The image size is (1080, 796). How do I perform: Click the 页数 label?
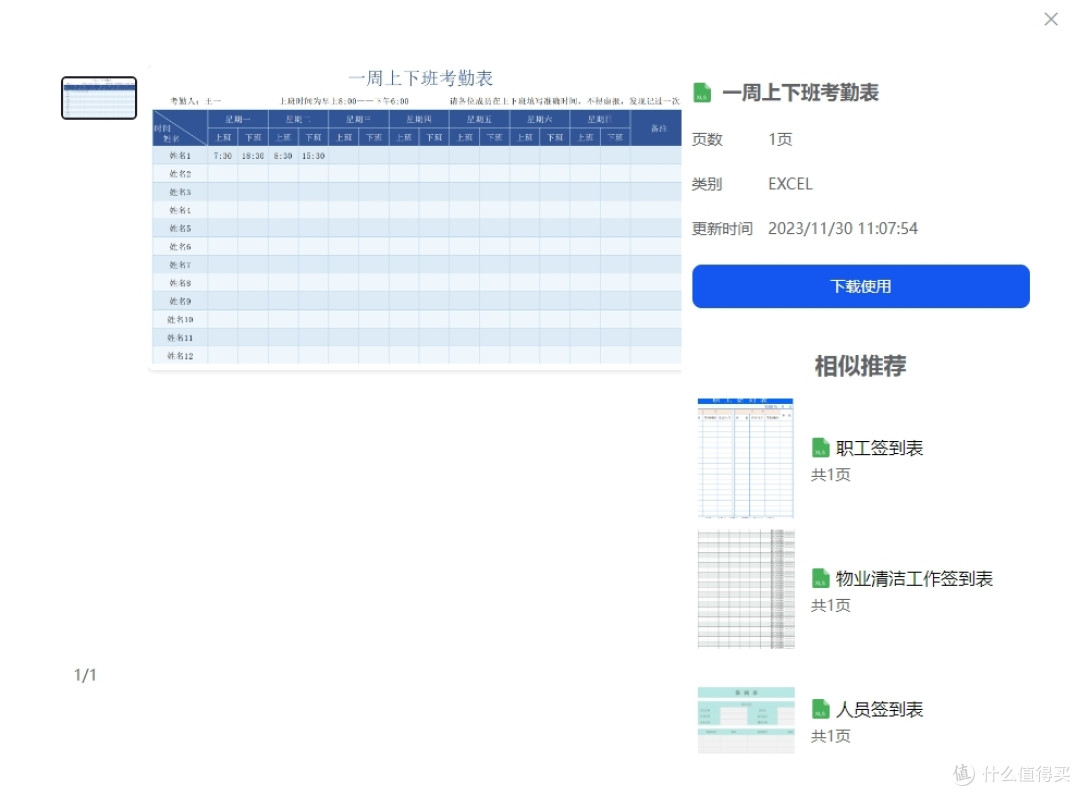707,139
